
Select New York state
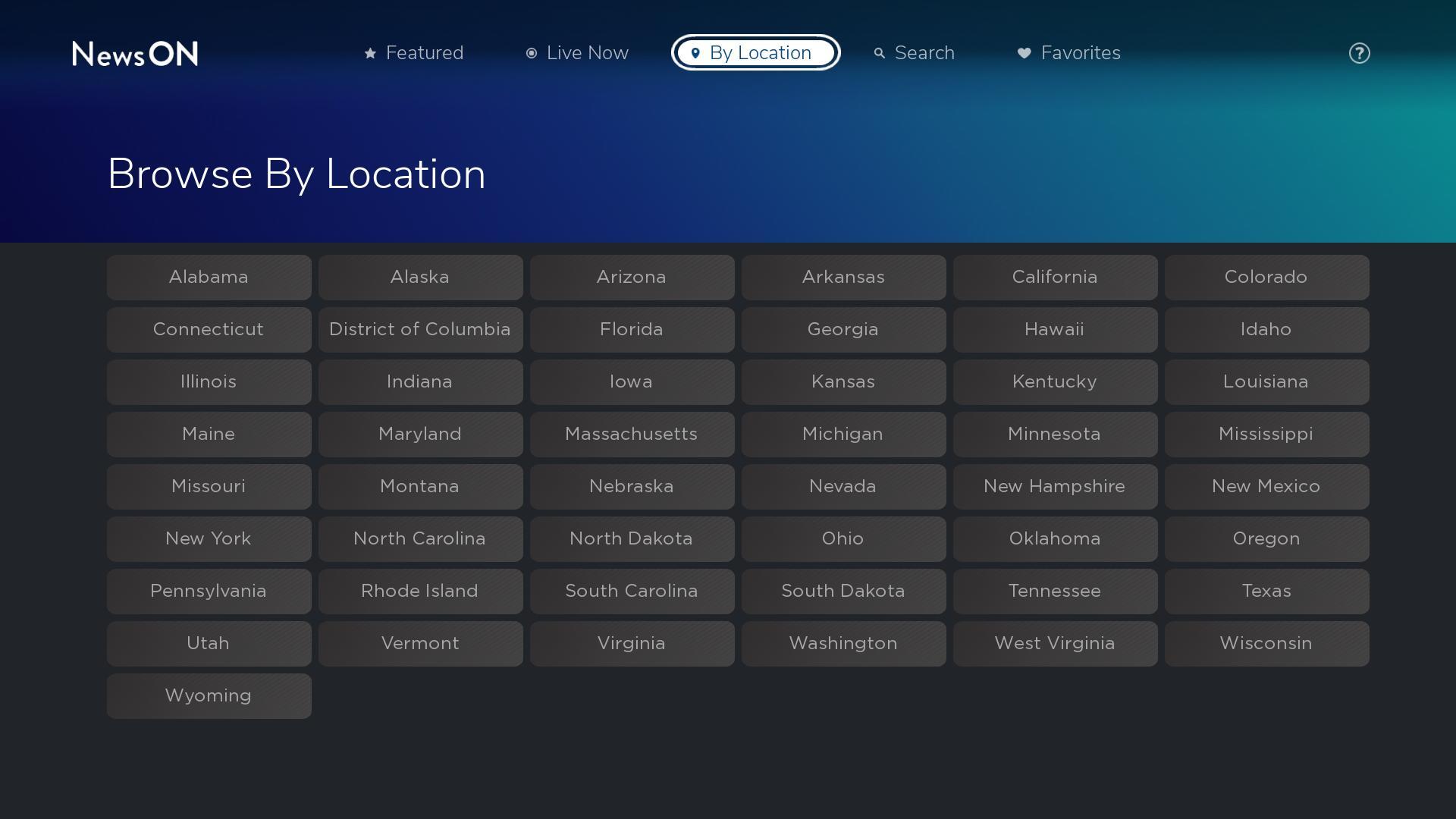coord(209,538)
